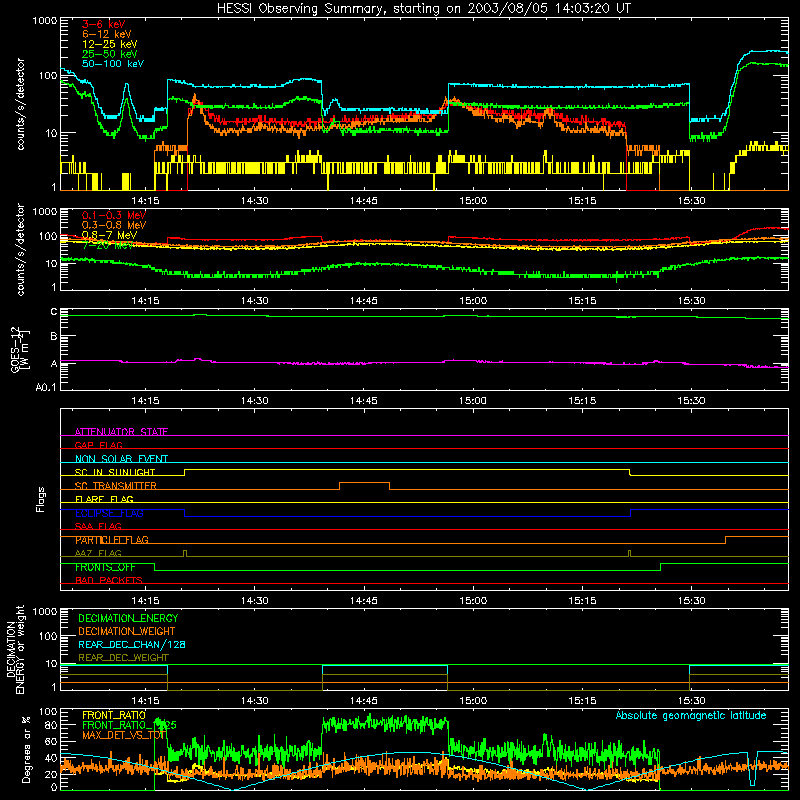Click the second AAZ_FLAG spike after 15:15
This screenshot has width=800, height=800.
coord(630,553)
